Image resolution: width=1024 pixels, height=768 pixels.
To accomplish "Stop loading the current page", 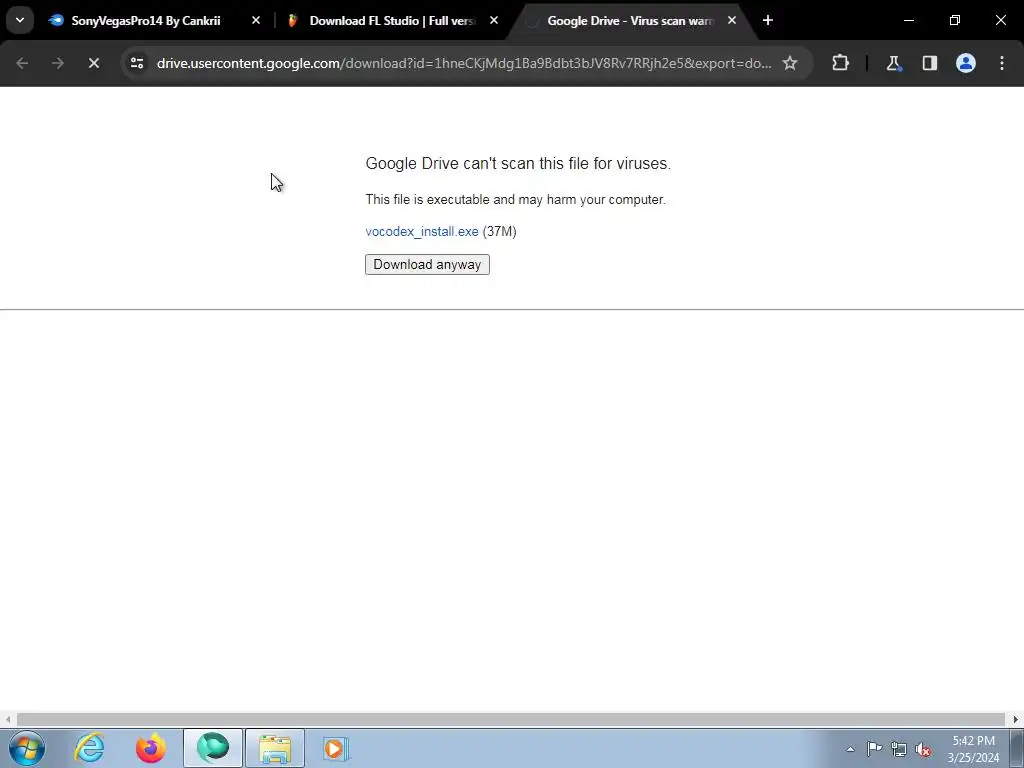I will click(x=93, y=63).
